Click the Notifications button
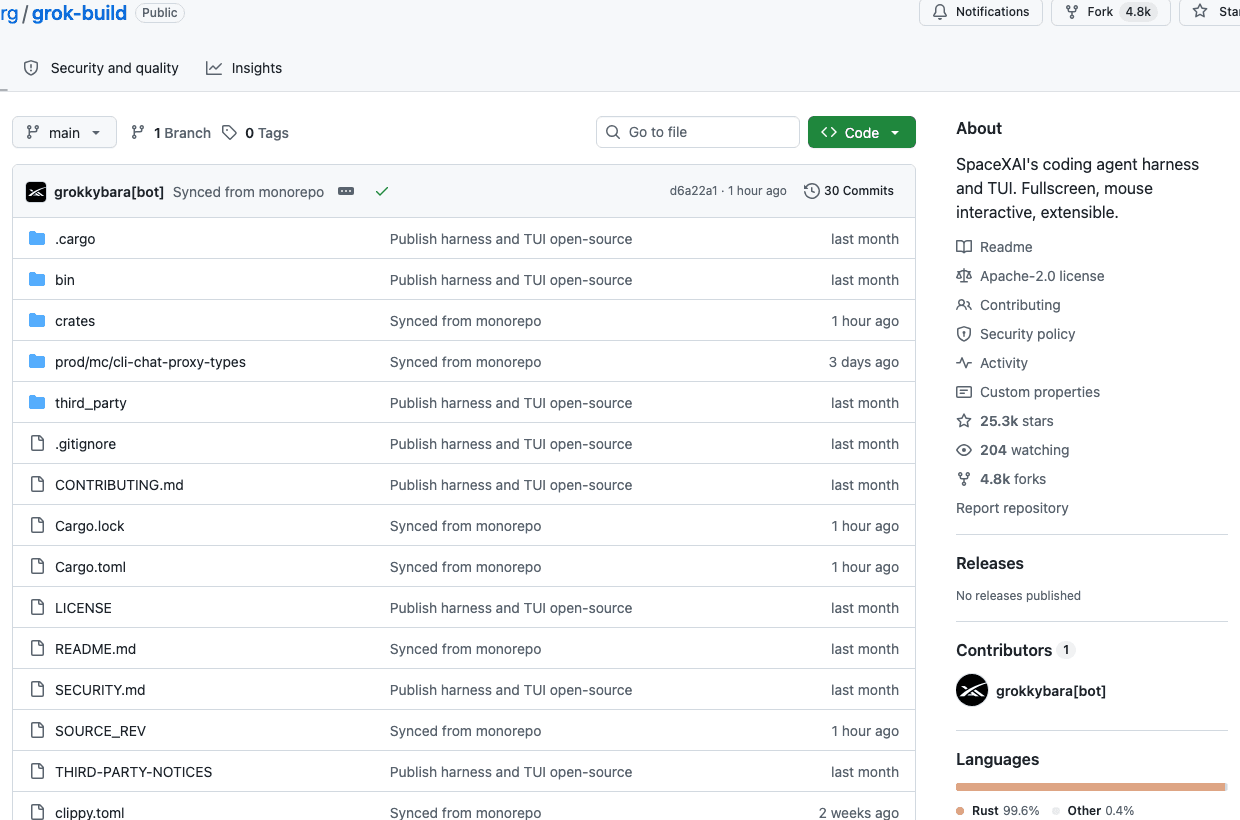The image size is (1240, 820). click(x=981, y=12)
